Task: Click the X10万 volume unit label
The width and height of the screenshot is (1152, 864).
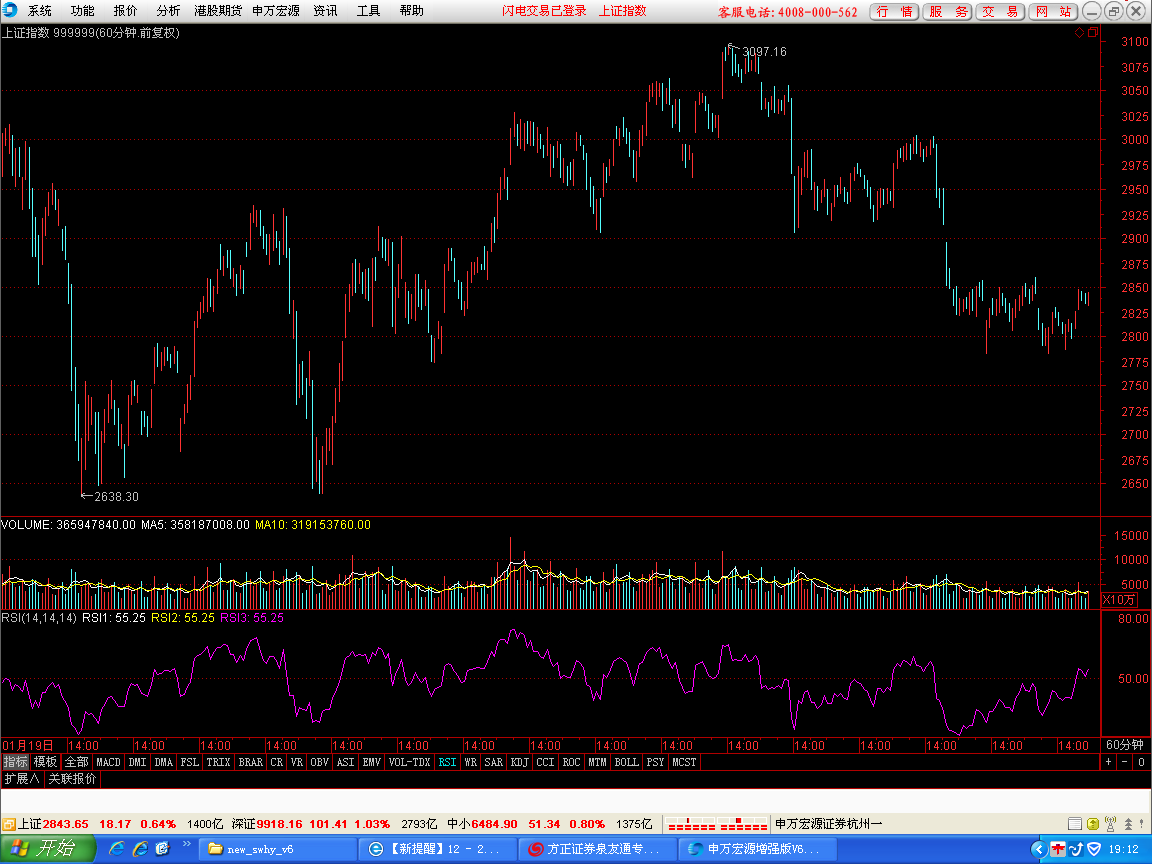Action: click(1119, 600)
